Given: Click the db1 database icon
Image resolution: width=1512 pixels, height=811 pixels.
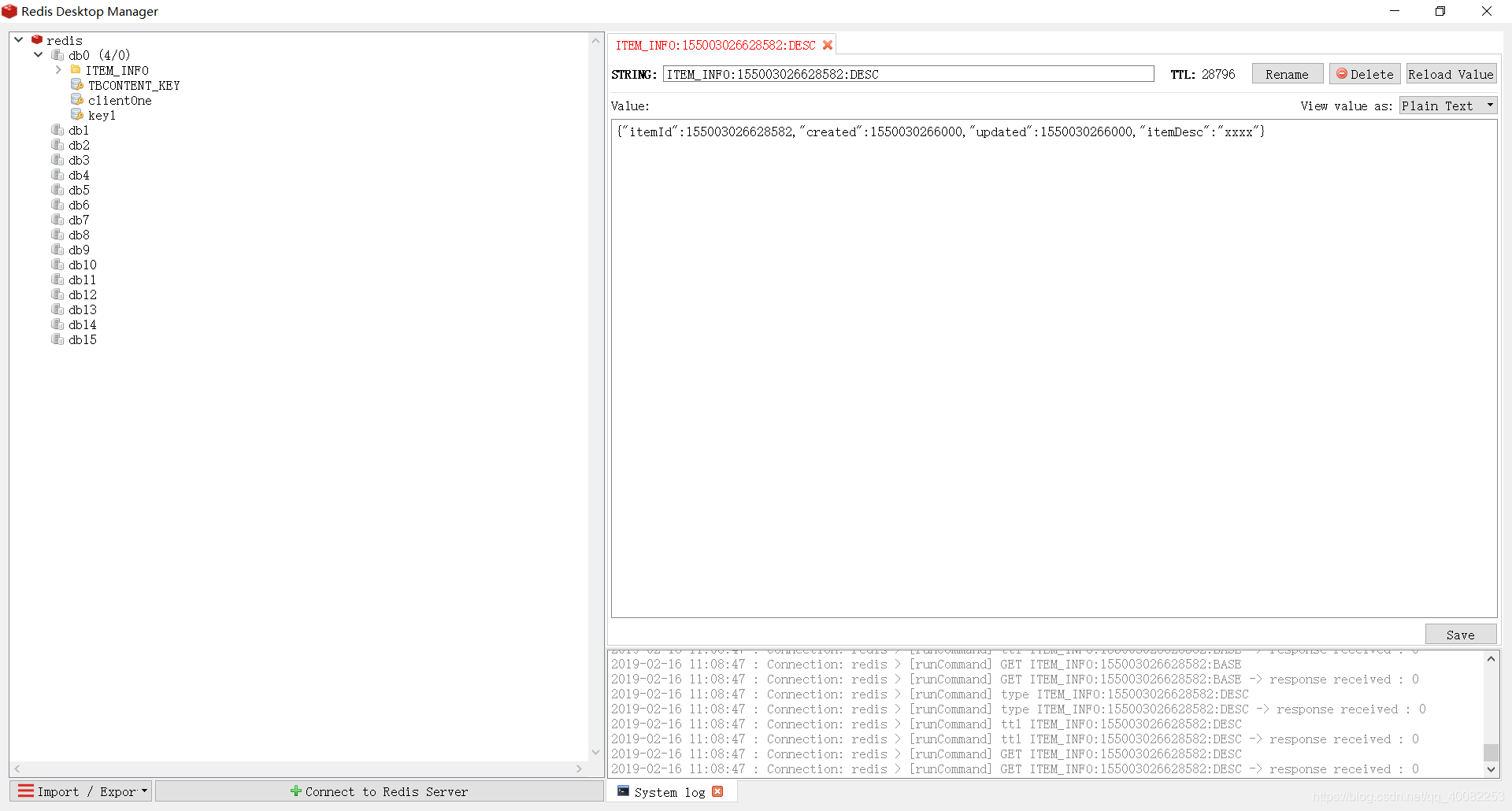Looking at the screenshot, I should pyautogui.click(x=57, y=129).
